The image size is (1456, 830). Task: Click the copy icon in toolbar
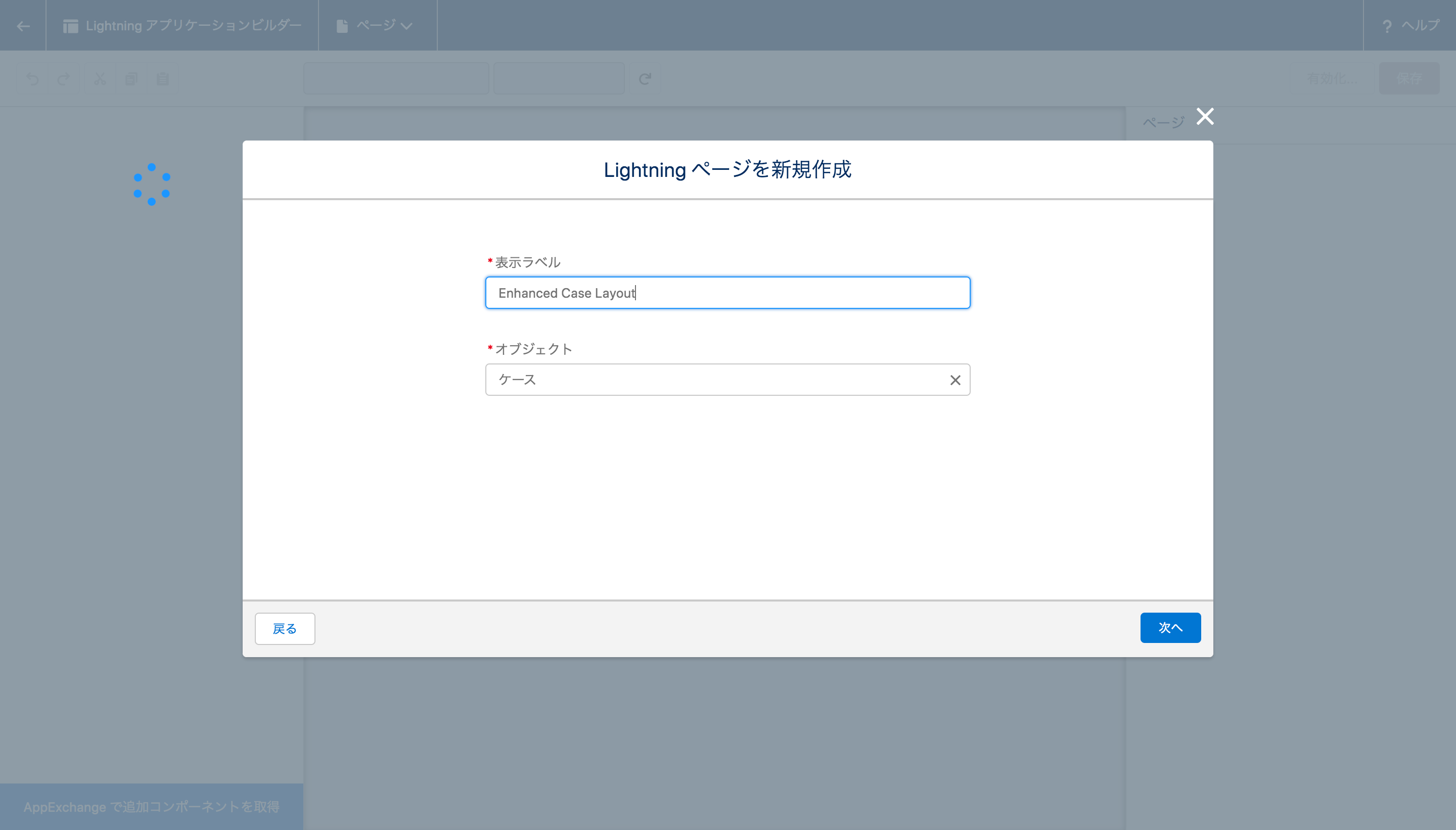(131, 79)
